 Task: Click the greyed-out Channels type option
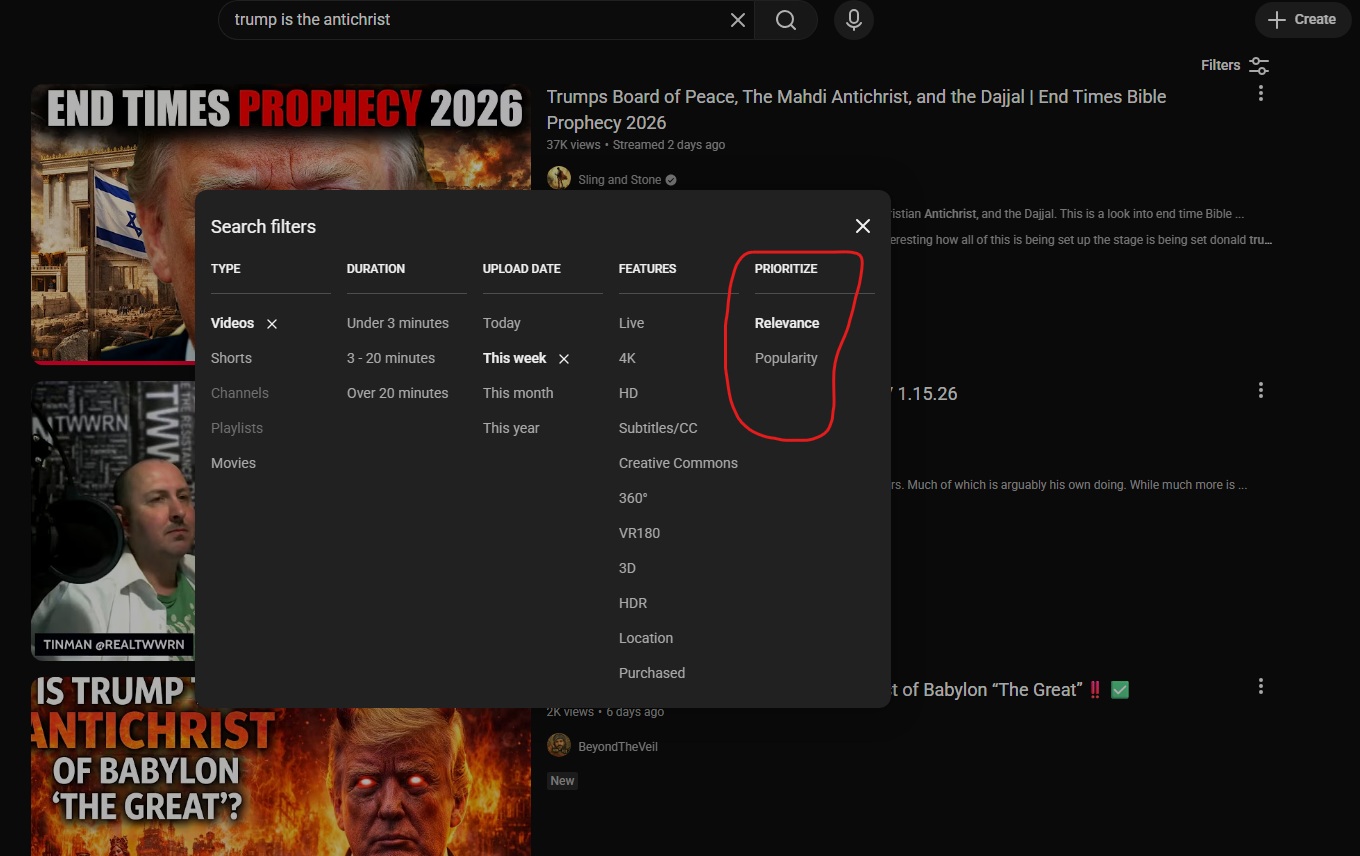click(x=240, y=393)
